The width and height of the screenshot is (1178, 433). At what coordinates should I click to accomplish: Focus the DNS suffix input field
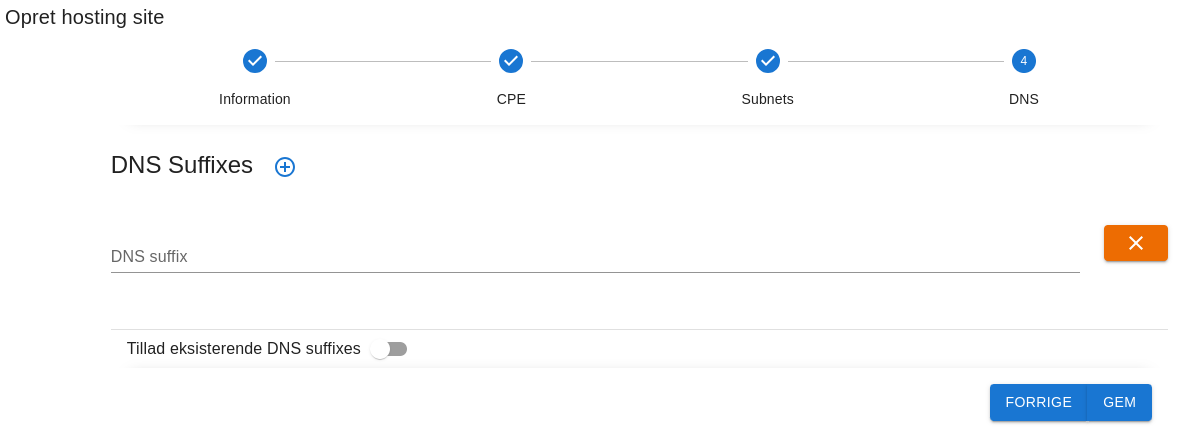click(595, 257)
